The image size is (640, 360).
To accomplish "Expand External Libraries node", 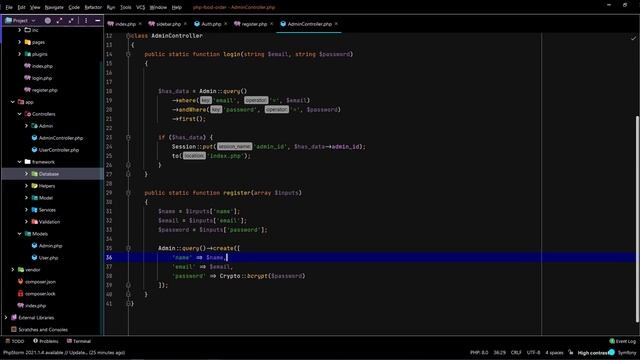I will click(6, 318).
